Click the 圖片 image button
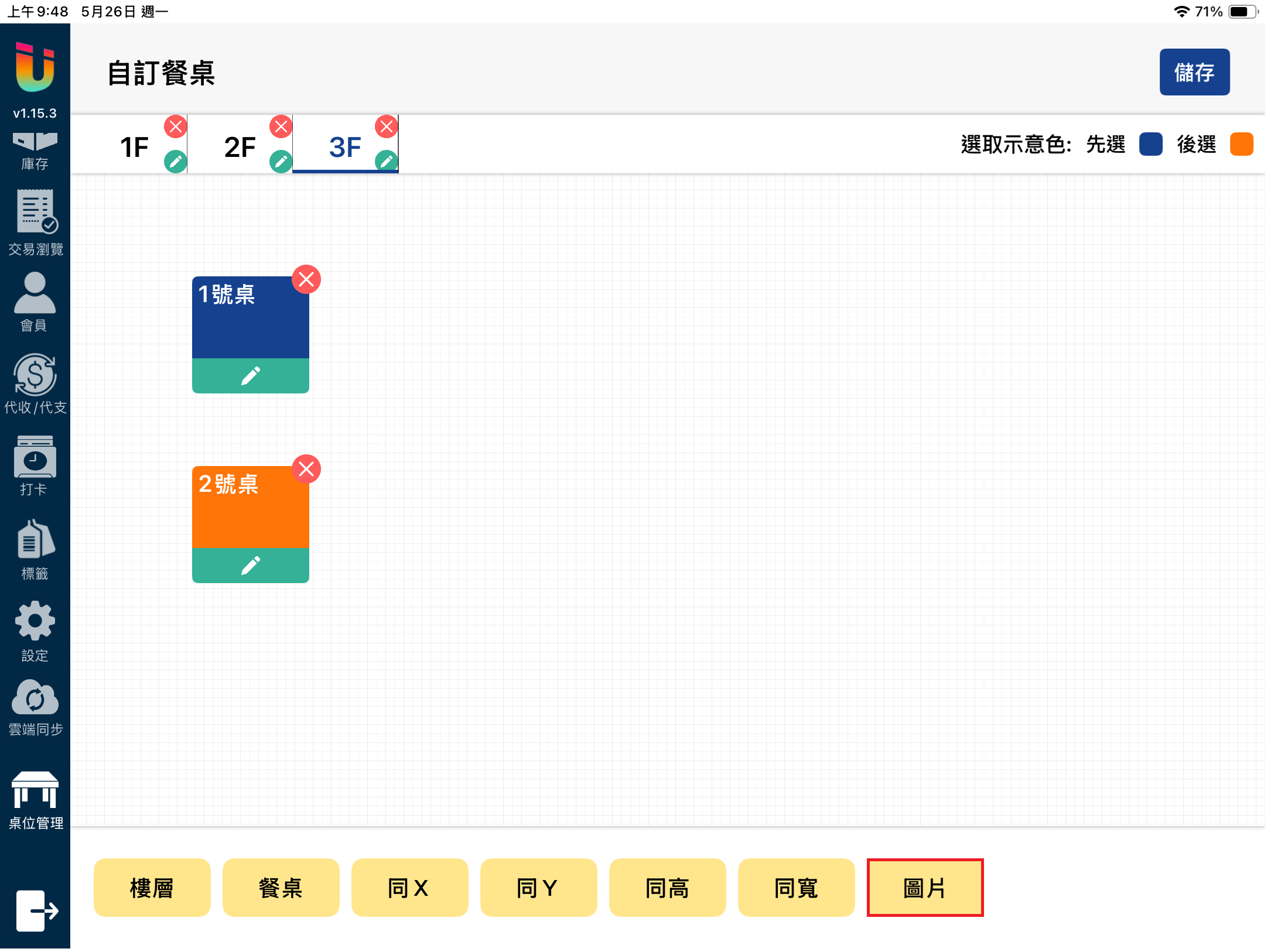1271x952 pixels. pyautogui.click(x=925, y=888)
